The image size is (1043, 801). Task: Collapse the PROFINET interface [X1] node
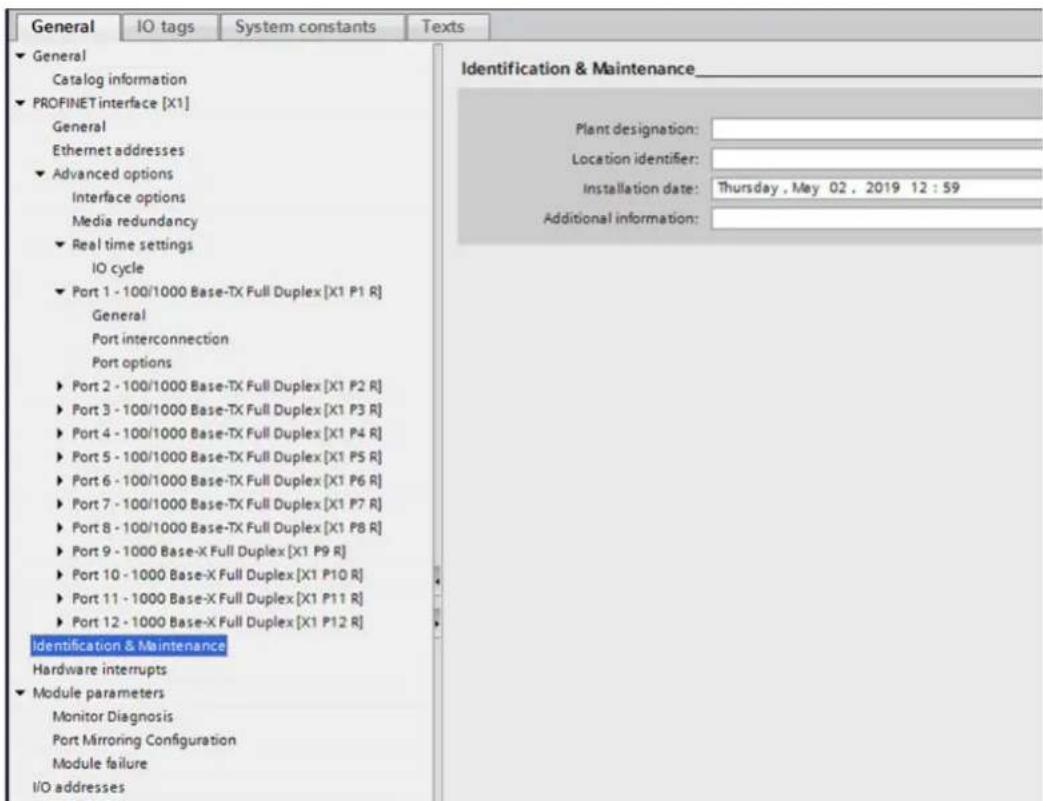tap(21, 103)
